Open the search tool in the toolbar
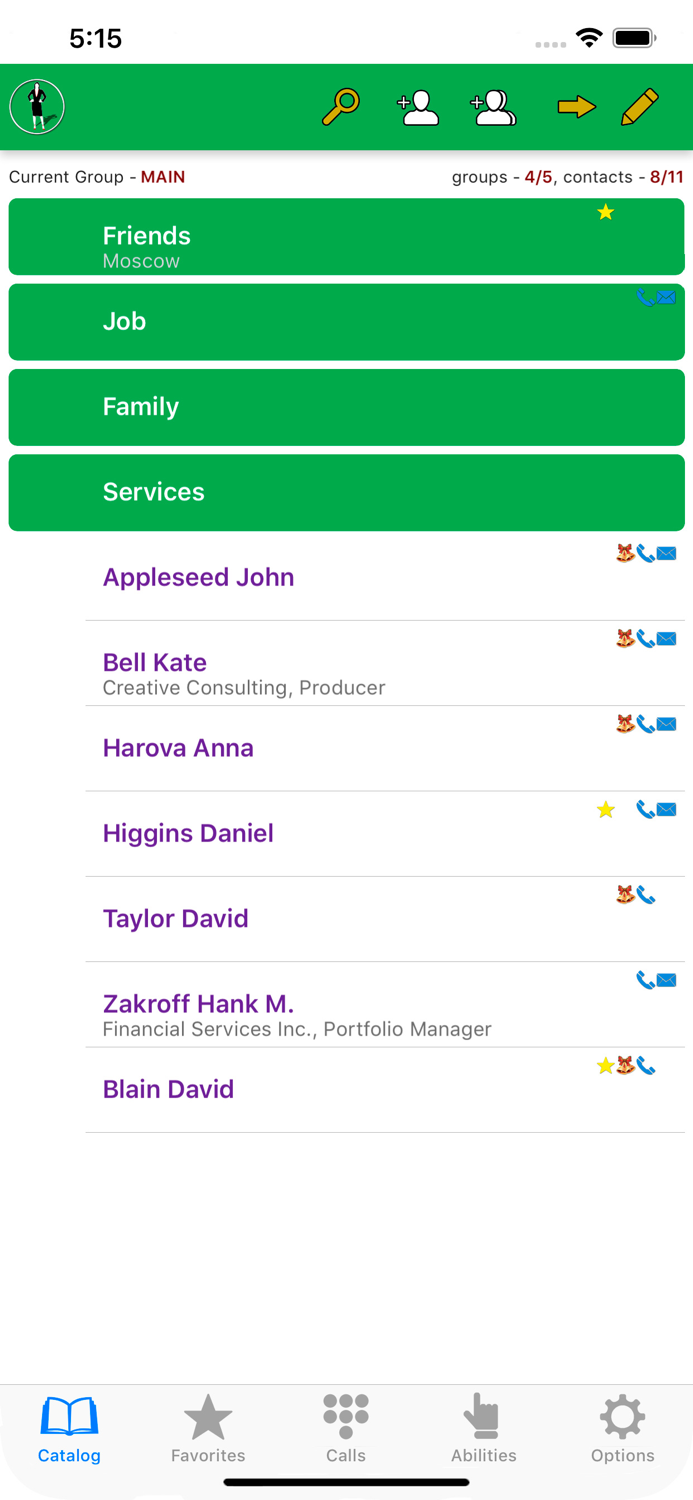The height and width of the screenshot is (1500, 693). [341, 105]
